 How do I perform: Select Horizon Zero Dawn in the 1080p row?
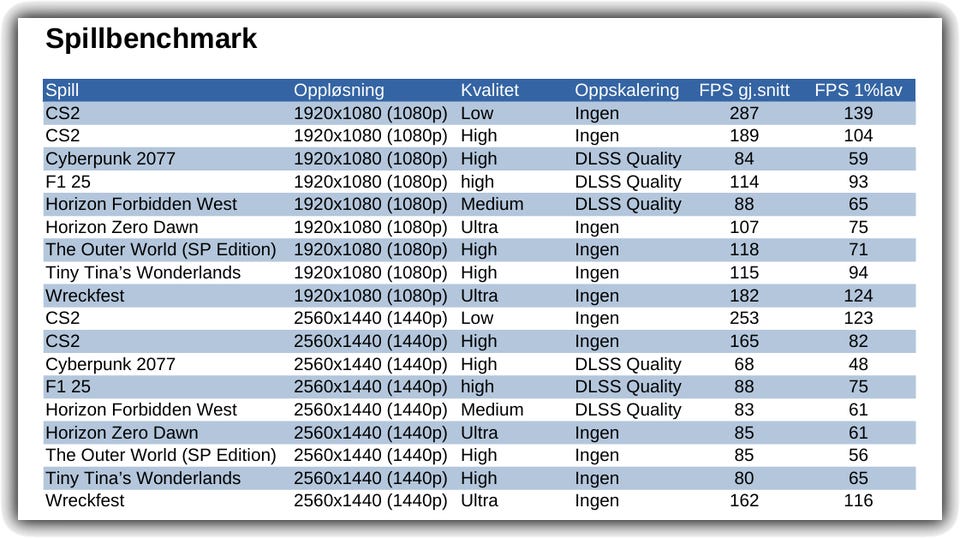click(121, 227)
